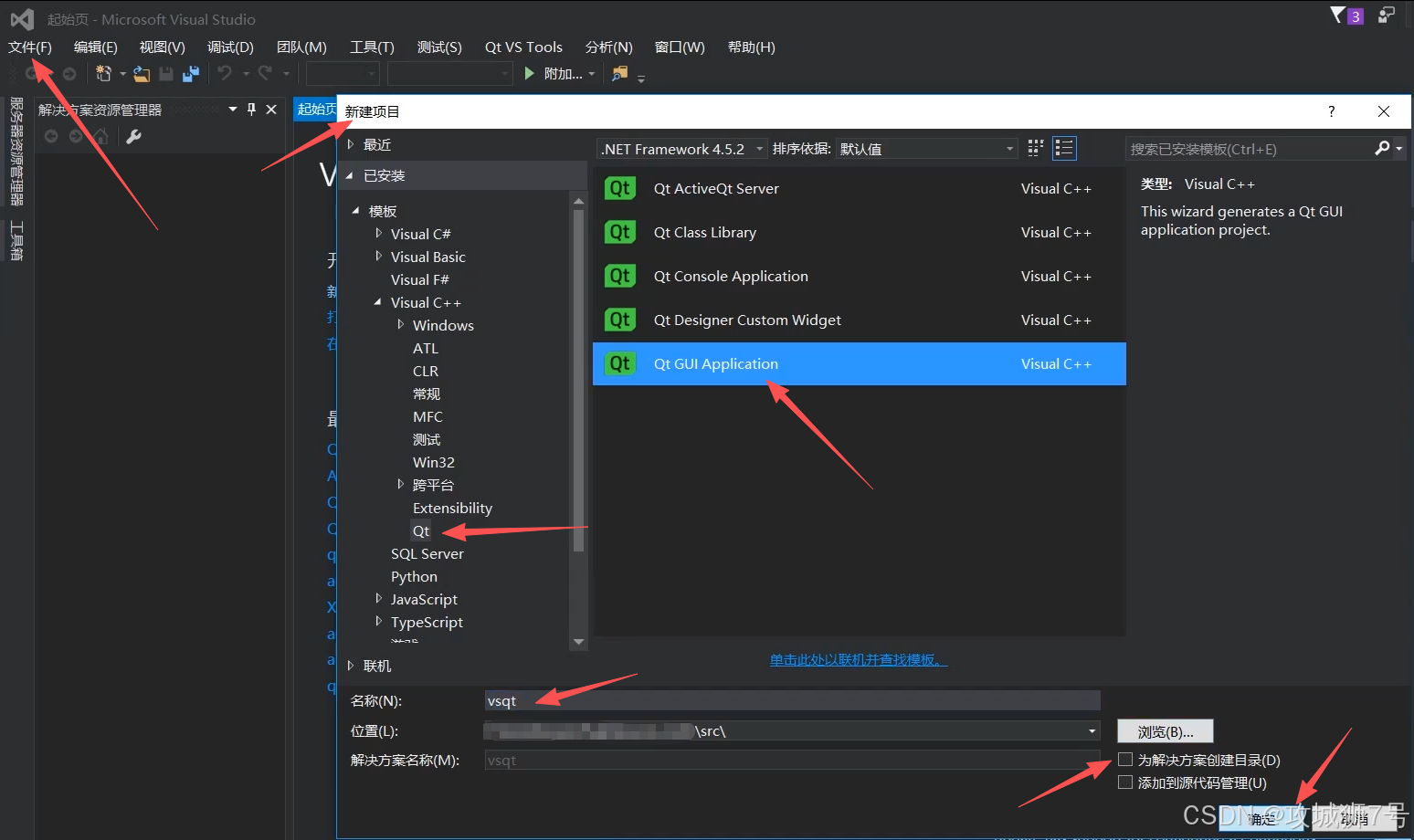
Task: Open the Debug menu
Action: 230,47
